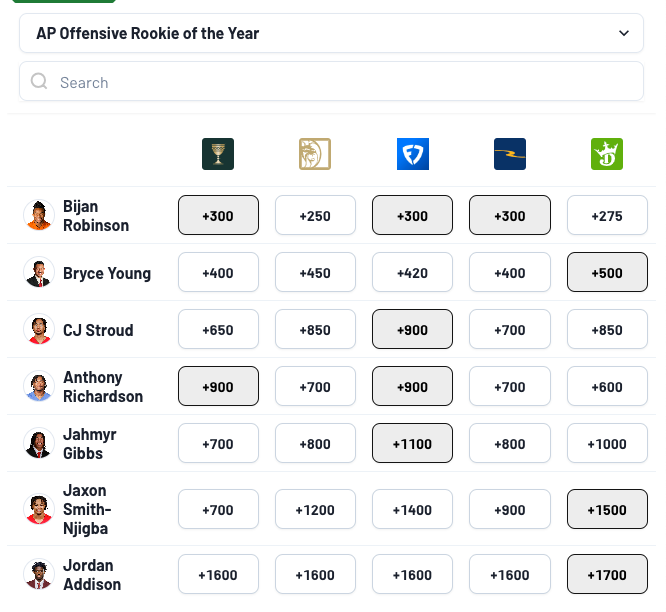Viewport: 666px width, 612px height.
Task: Open Jordan Addison's player avatar
Action: (x=39, y=574)
